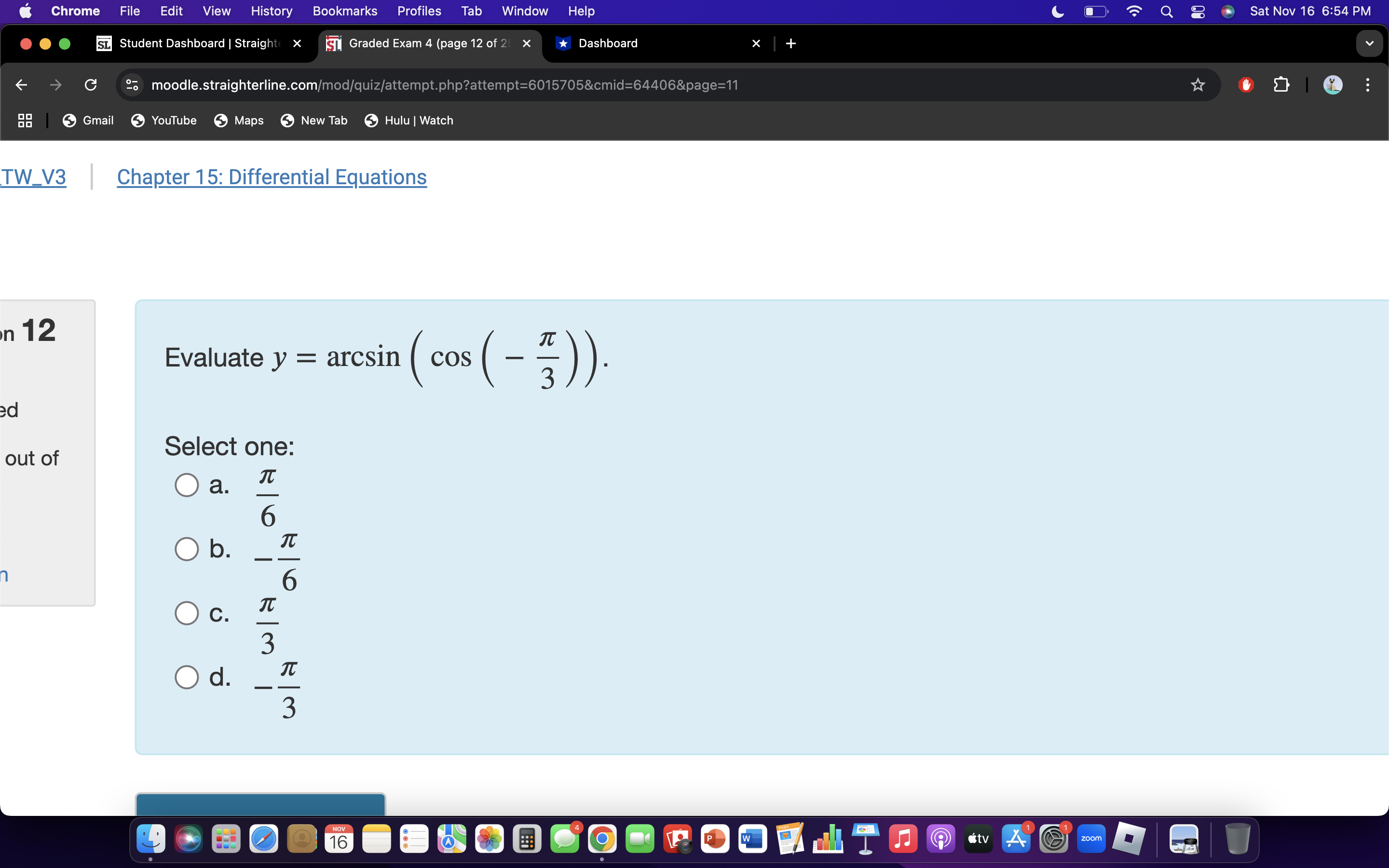Reload the current page

[91, 85]
